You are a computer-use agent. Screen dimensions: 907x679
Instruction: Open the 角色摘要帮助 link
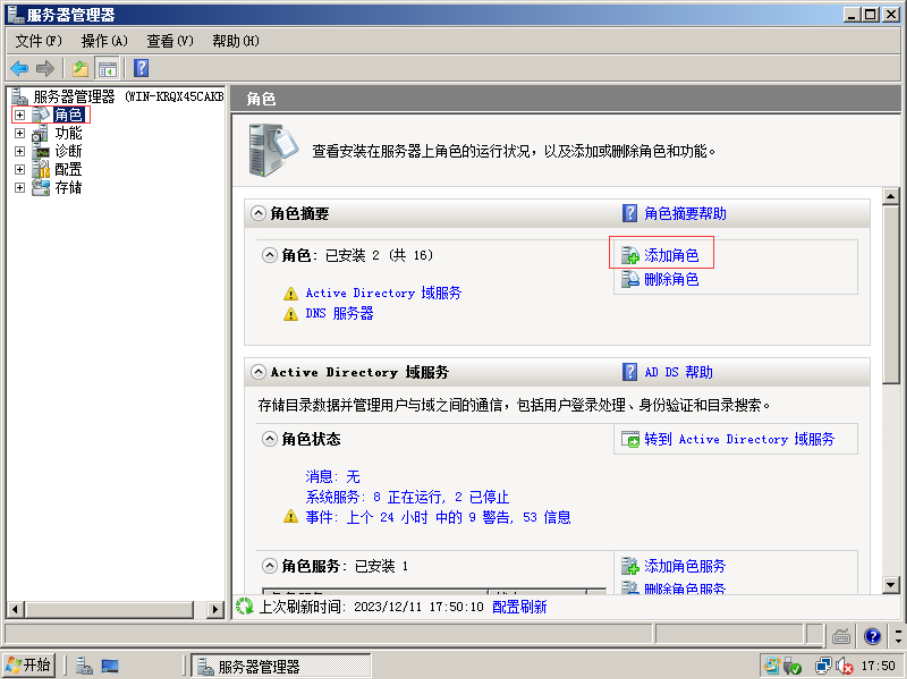pyautogui.click(x=685, y=213)
